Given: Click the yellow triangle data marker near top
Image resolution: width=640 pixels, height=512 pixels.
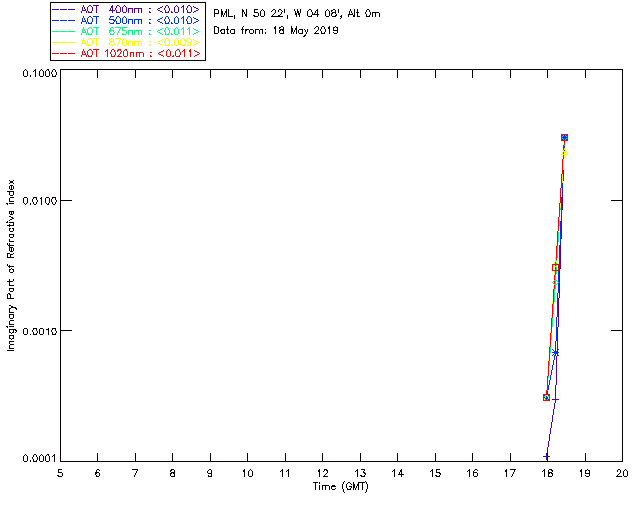Looking at the screenshot, I should coord(565,152).
